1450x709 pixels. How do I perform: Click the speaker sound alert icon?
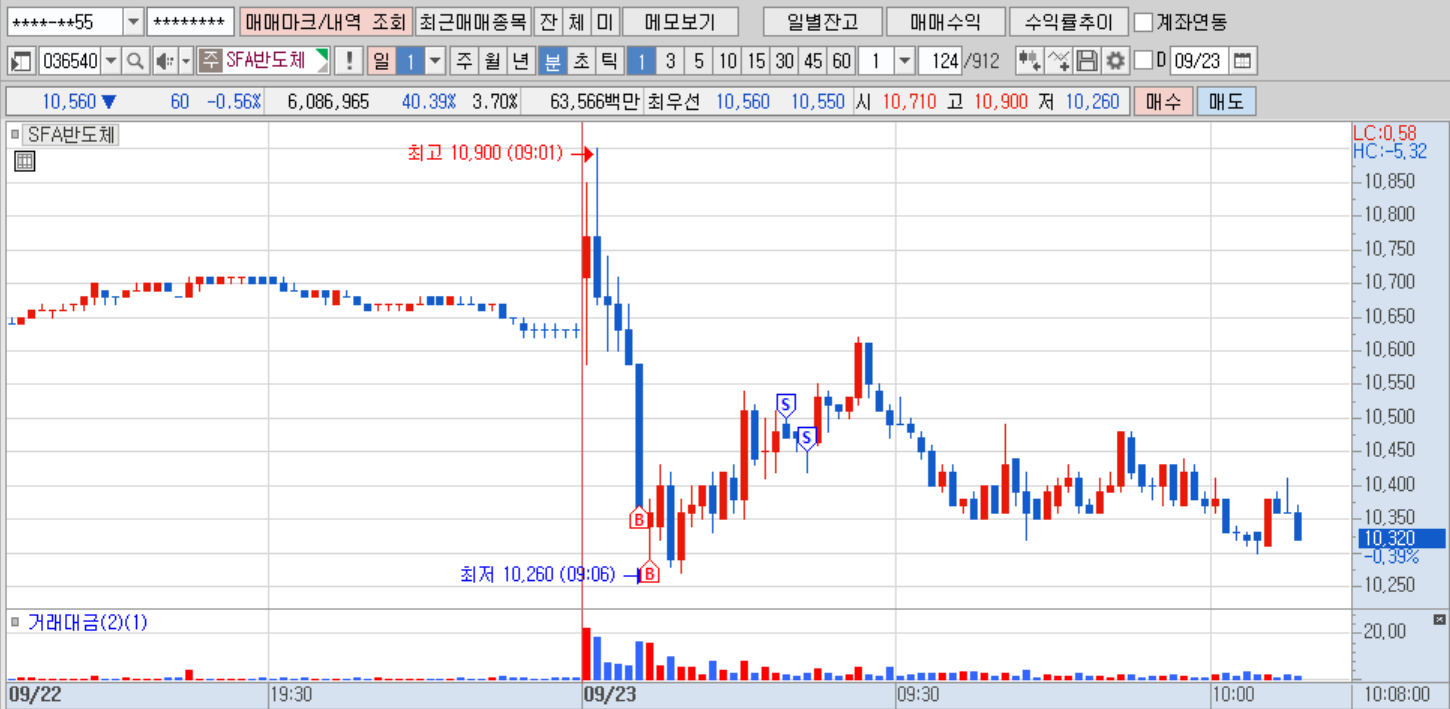[x=164, y=61]
